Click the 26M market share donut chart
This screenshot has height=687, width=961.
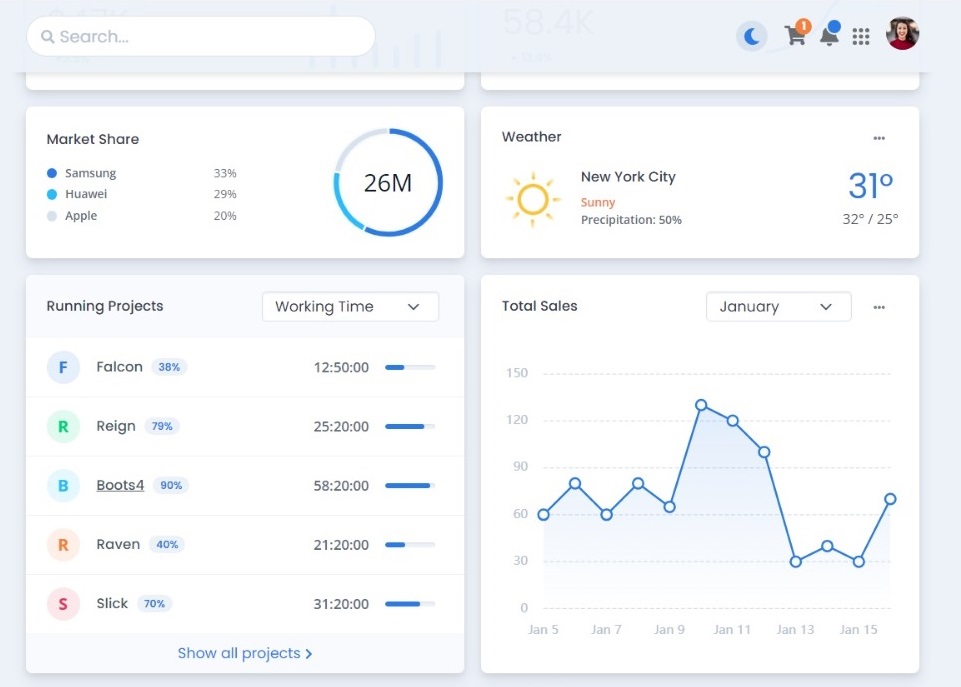(x=388, y=182)
